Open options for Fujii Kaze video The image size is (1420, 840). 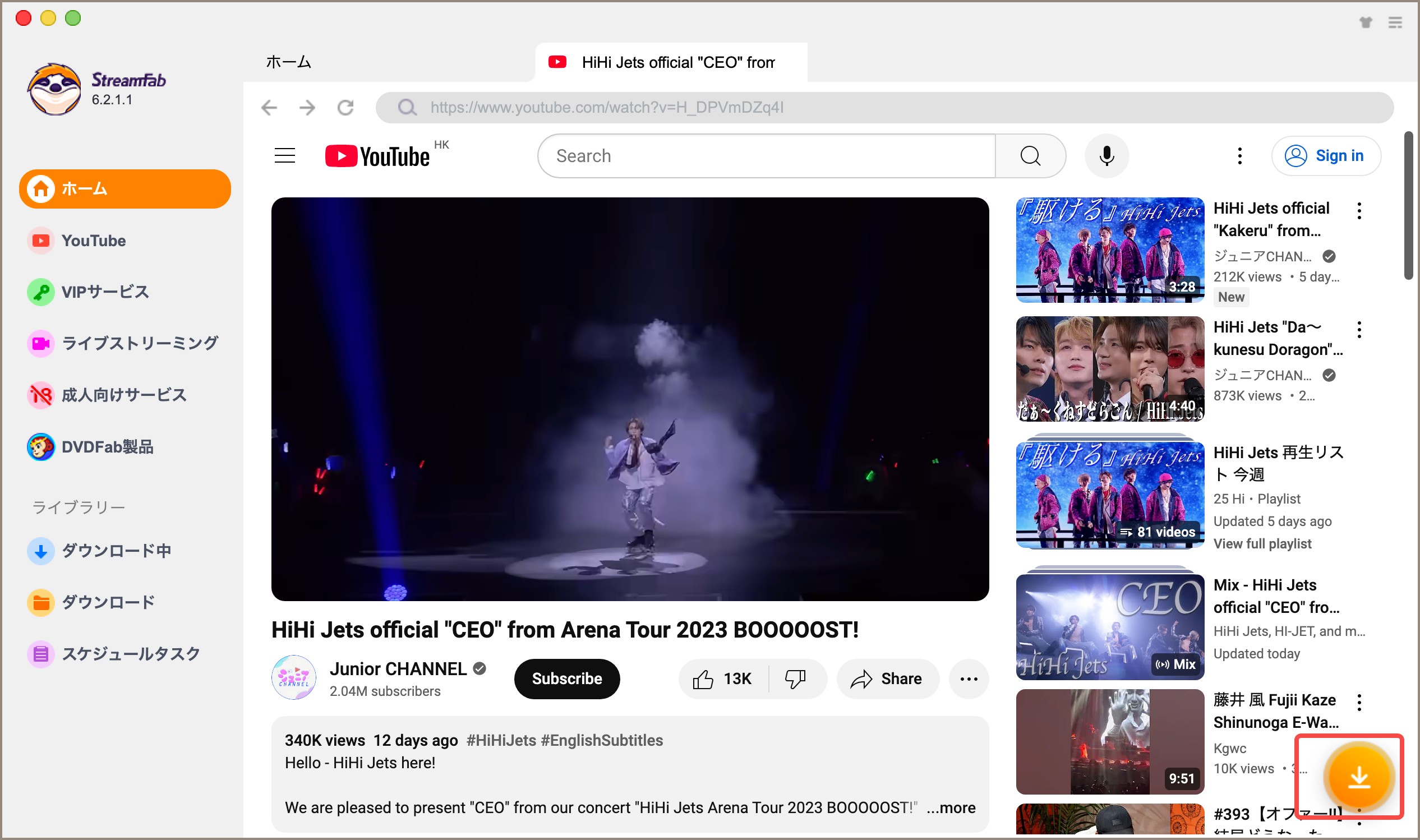point(1359,703)
